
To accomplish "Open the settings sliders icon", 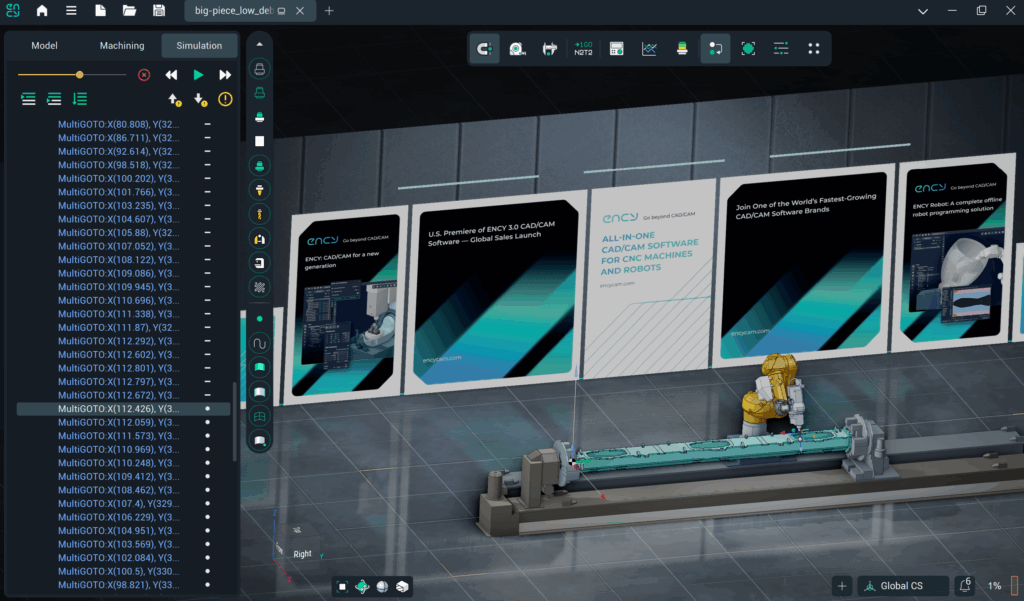I will (x=781, y=49).
